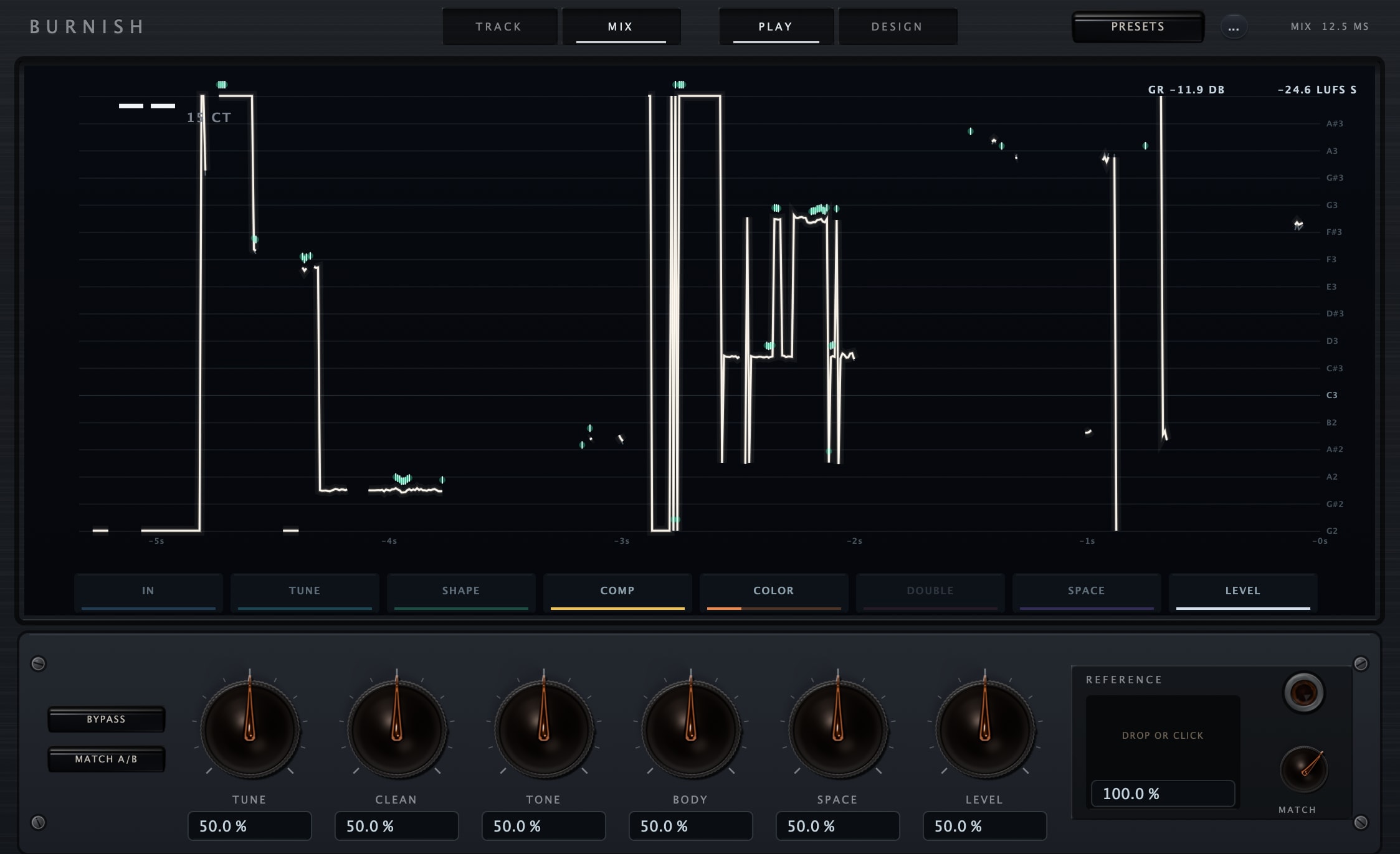Adjust the small MATCH knob
The width and height of the screenshot is (1400, 854).
click(1303, 769)
